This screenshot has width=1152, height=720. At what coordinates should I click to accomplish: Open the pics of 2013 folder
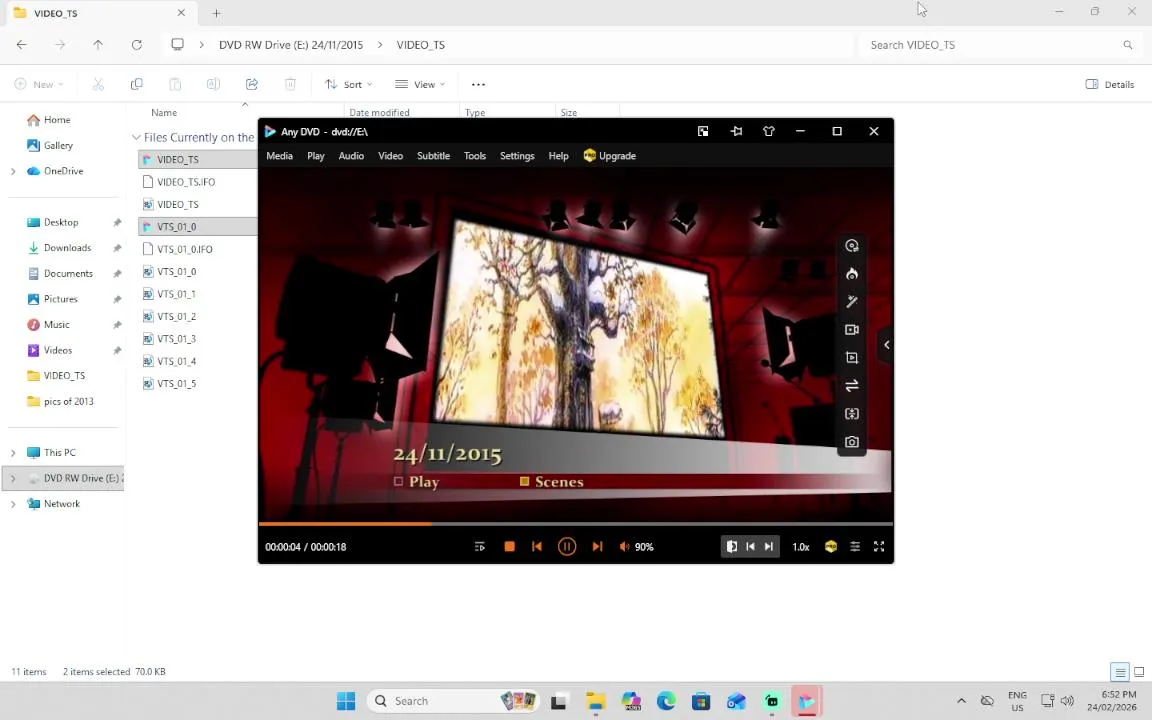point(68,401)
